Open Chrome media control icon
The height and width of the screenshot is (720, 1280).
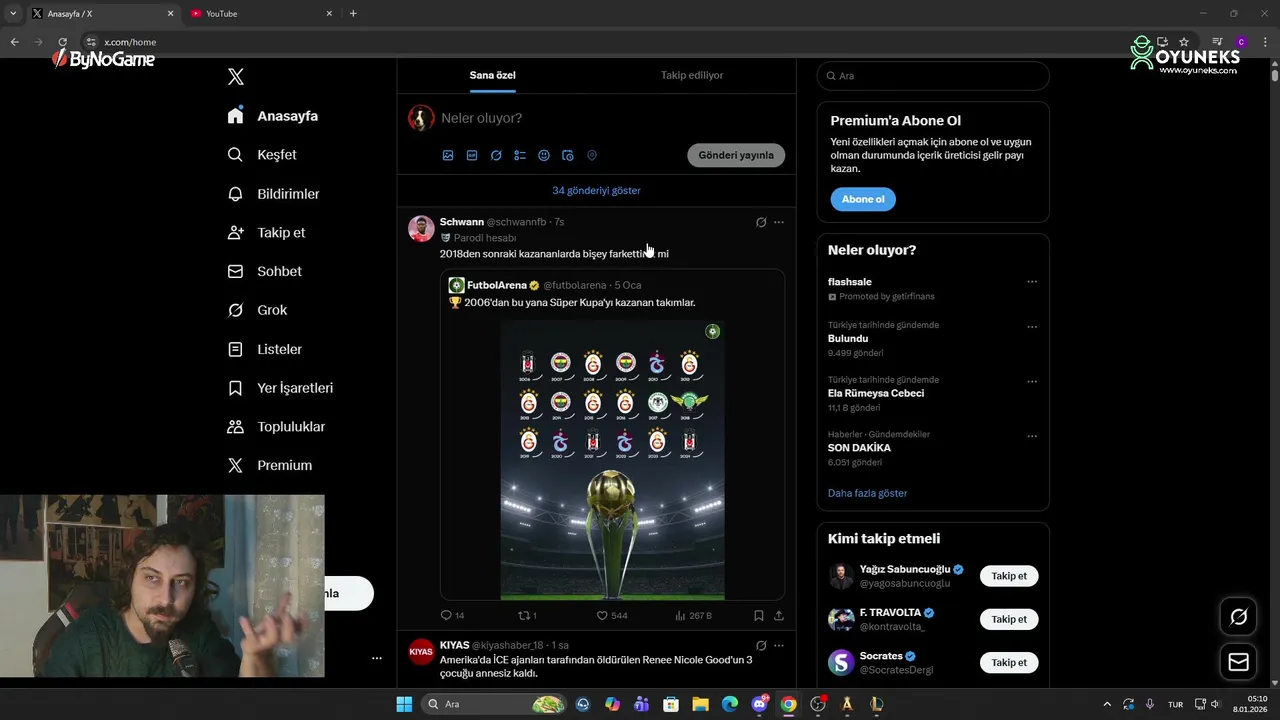click(1218, 42)
